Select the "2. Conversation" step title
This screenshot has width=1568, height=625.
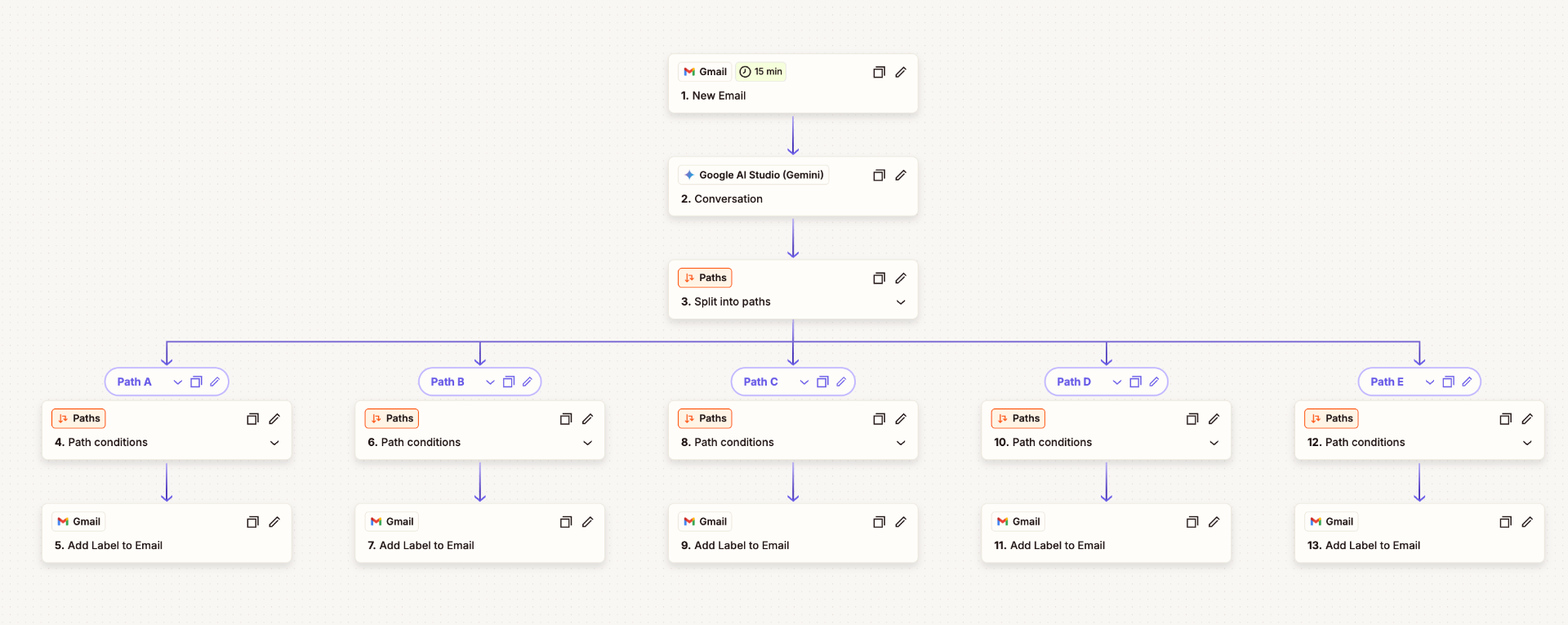click(x=722, y=199)
